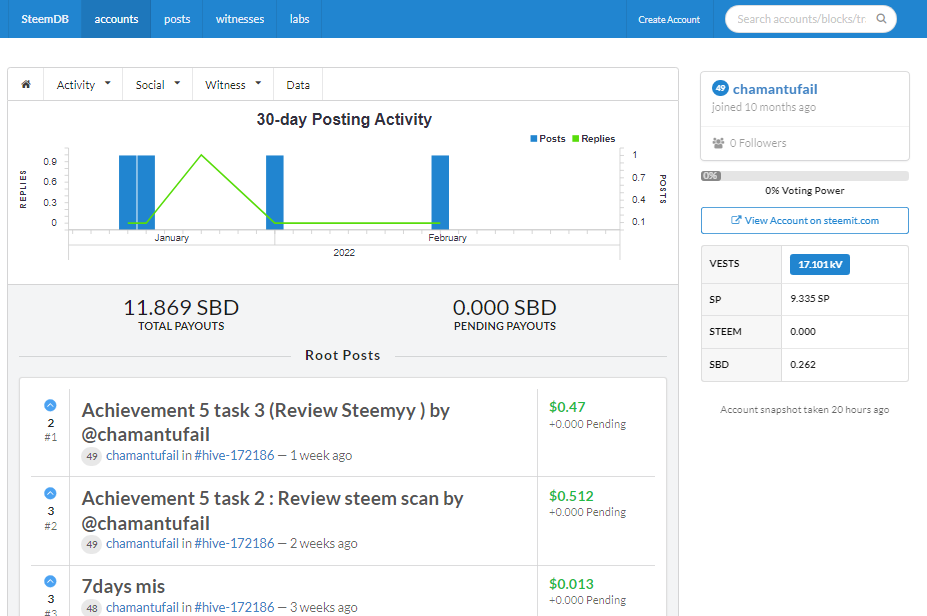Select witnesses in top navigation
This screenshot has width=927, height=616.
(239, 19)
